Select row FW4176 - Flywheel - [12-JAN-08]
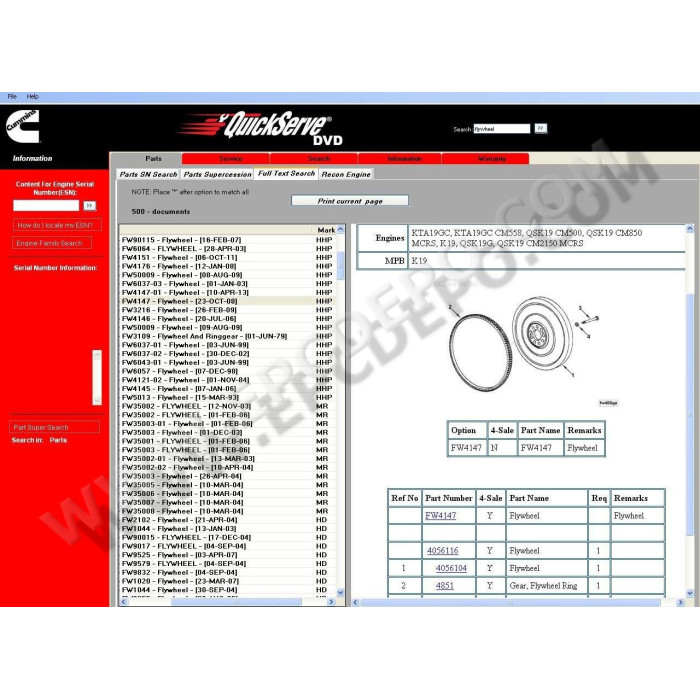Image resolution: width=700 pixels, height=700 pixels. coord(228,266)
